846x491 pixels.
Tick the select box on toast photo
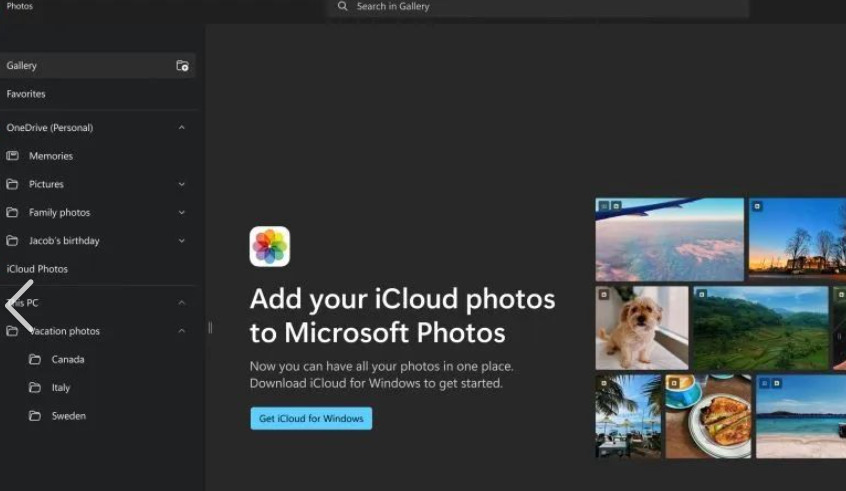pyautogui.click(x=674, y=383)
